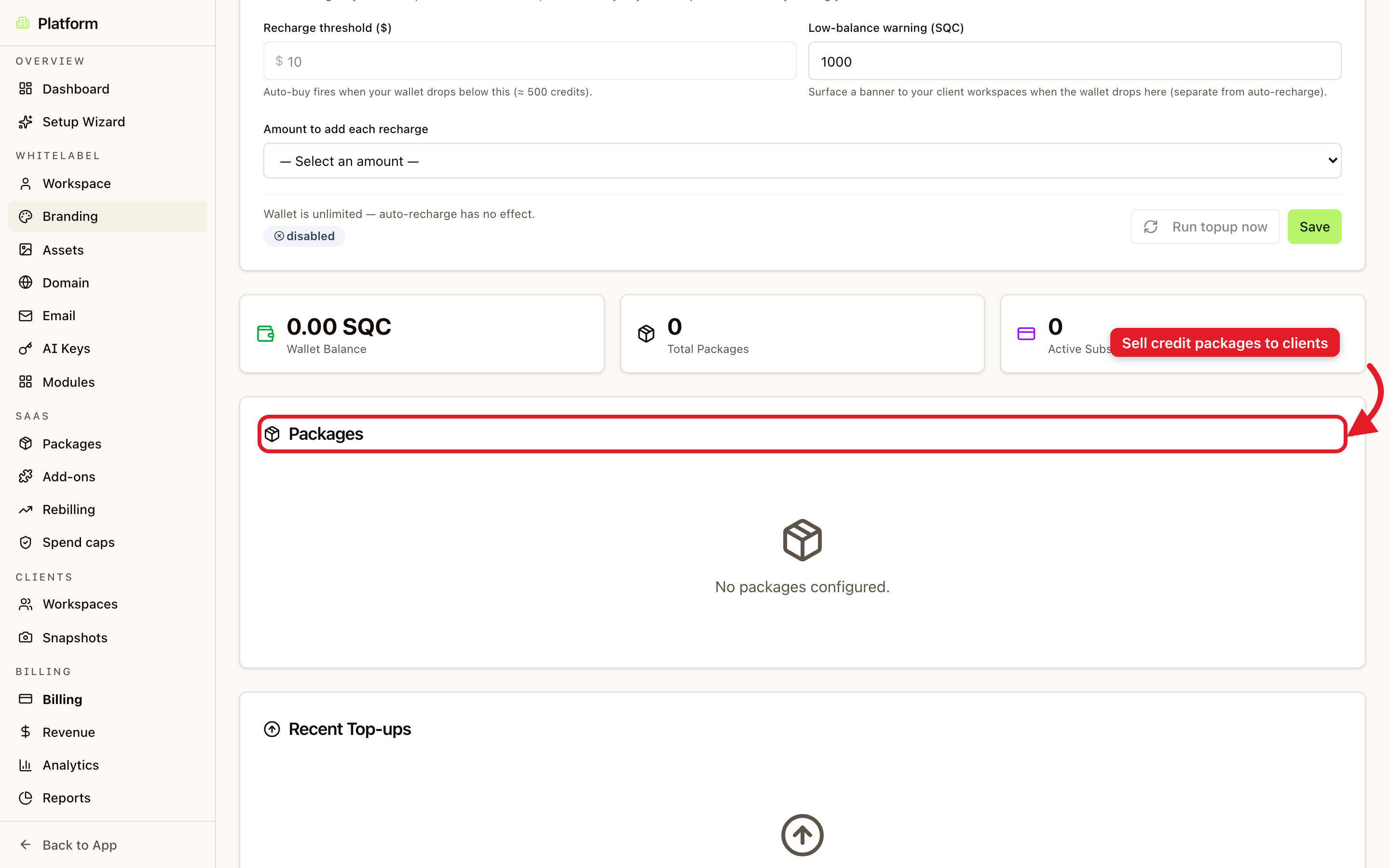Click the Platform logo icon
Image resolution: width=1389 pixels, height=868 pixels.
[x=22, y=23]
